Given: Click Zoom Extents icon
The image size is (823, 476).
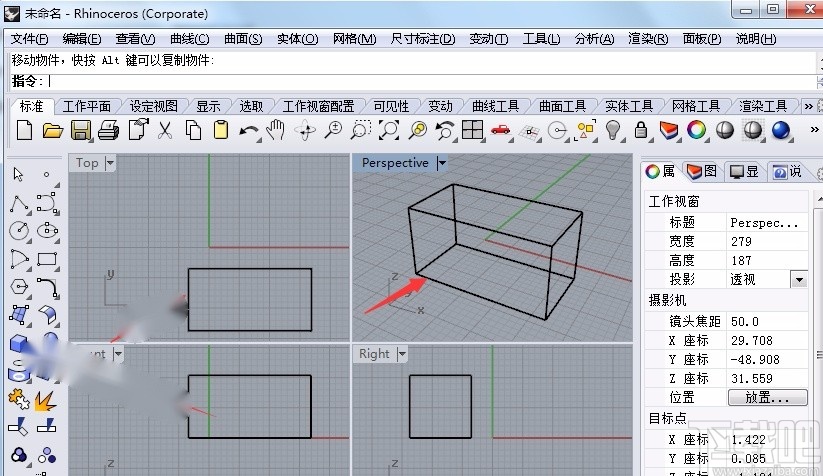Looking at the screenshot, I should [x=389, y=130].
